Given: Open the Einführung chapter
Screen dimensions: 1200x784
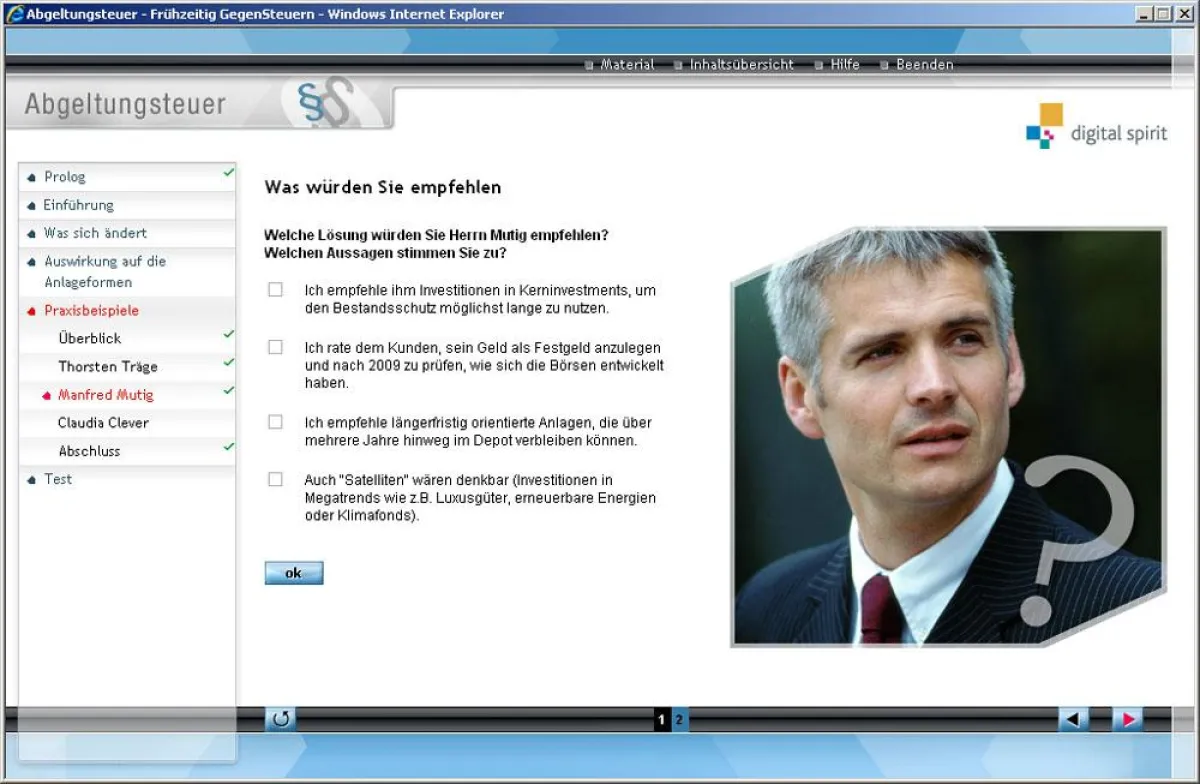Looking at the screenshot, I should tap(78, 205).
